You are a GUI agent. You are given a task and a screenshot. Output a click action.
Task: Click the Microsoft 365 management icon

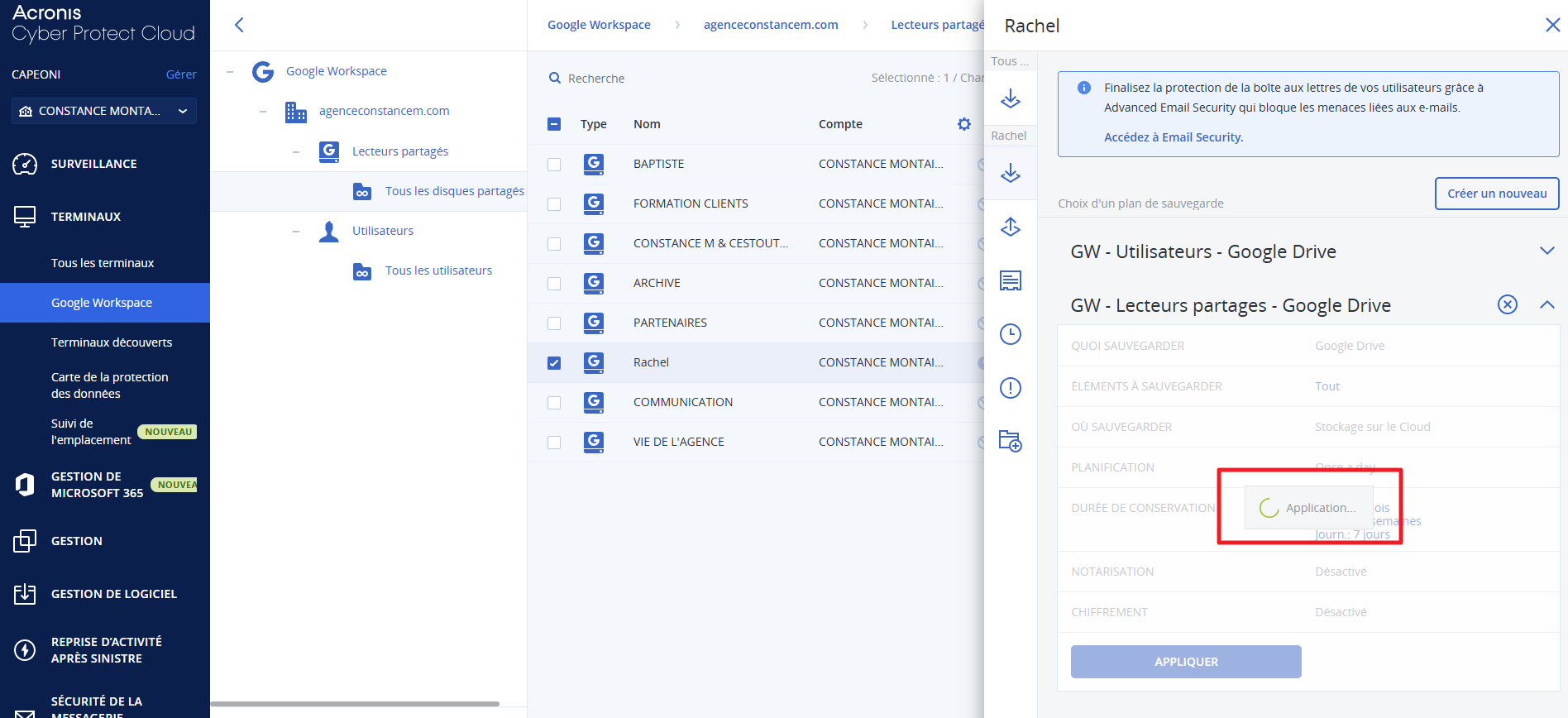pos(25,485)
